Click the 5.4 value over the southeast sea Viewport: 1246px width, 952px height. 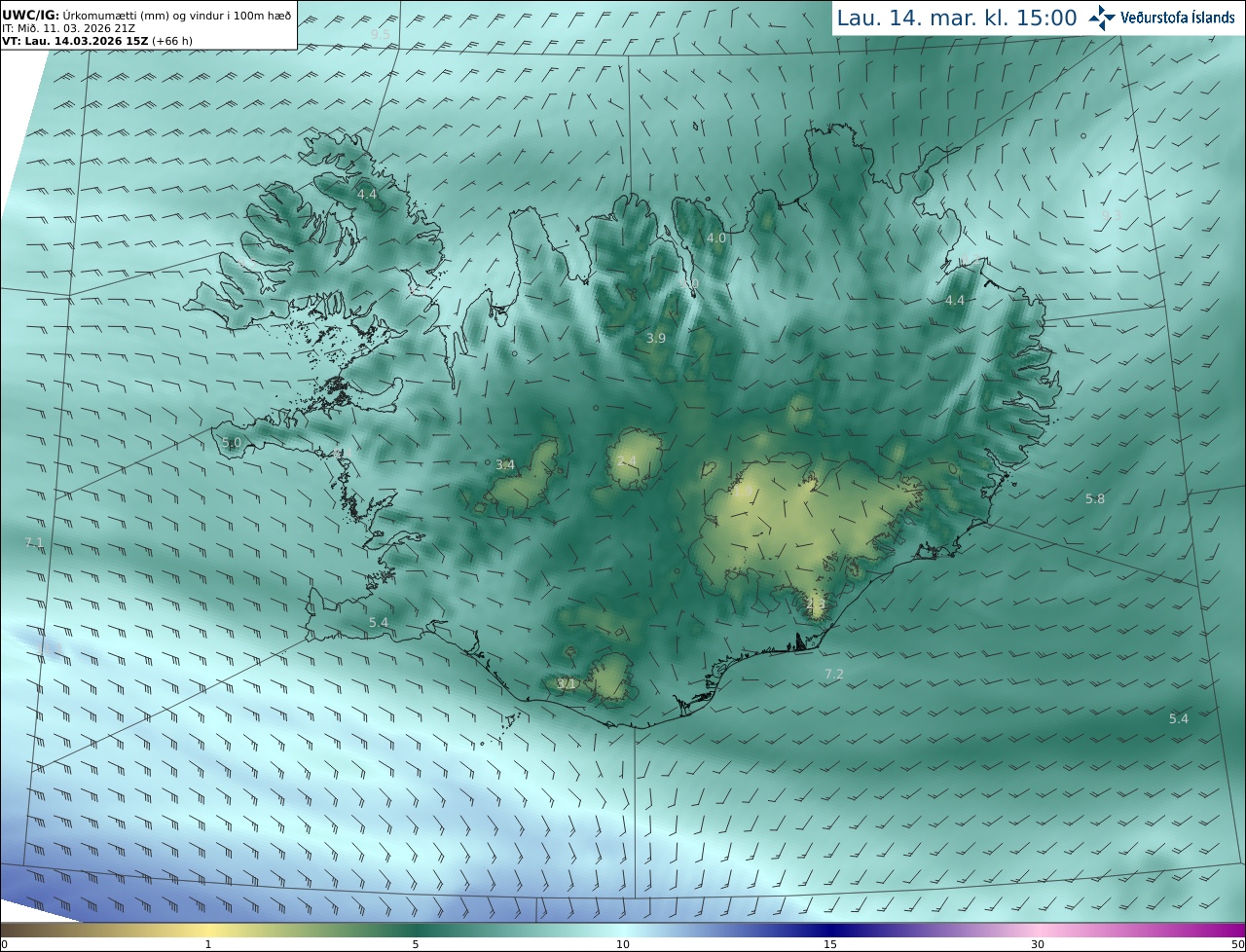click(1179, 718)
